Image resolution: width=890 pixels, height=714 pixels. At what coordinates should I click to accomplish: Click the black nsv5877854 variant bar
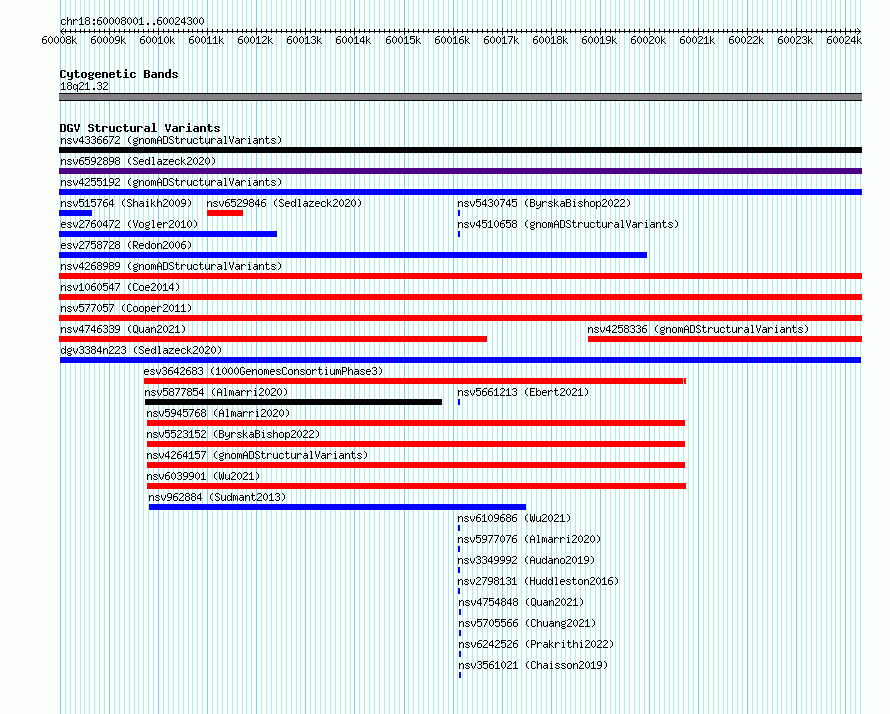tap(293, 402)
